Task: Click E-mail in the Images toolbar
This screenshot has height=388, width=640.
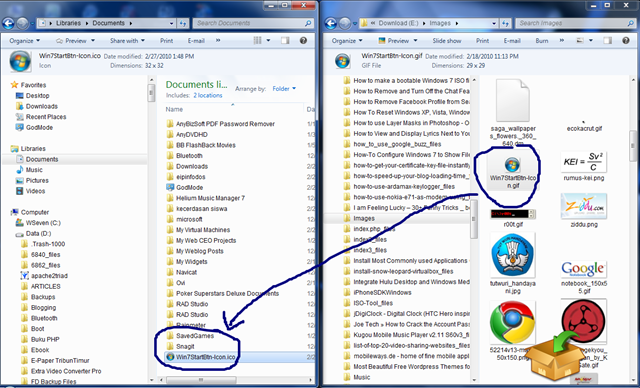Action: 512,41
